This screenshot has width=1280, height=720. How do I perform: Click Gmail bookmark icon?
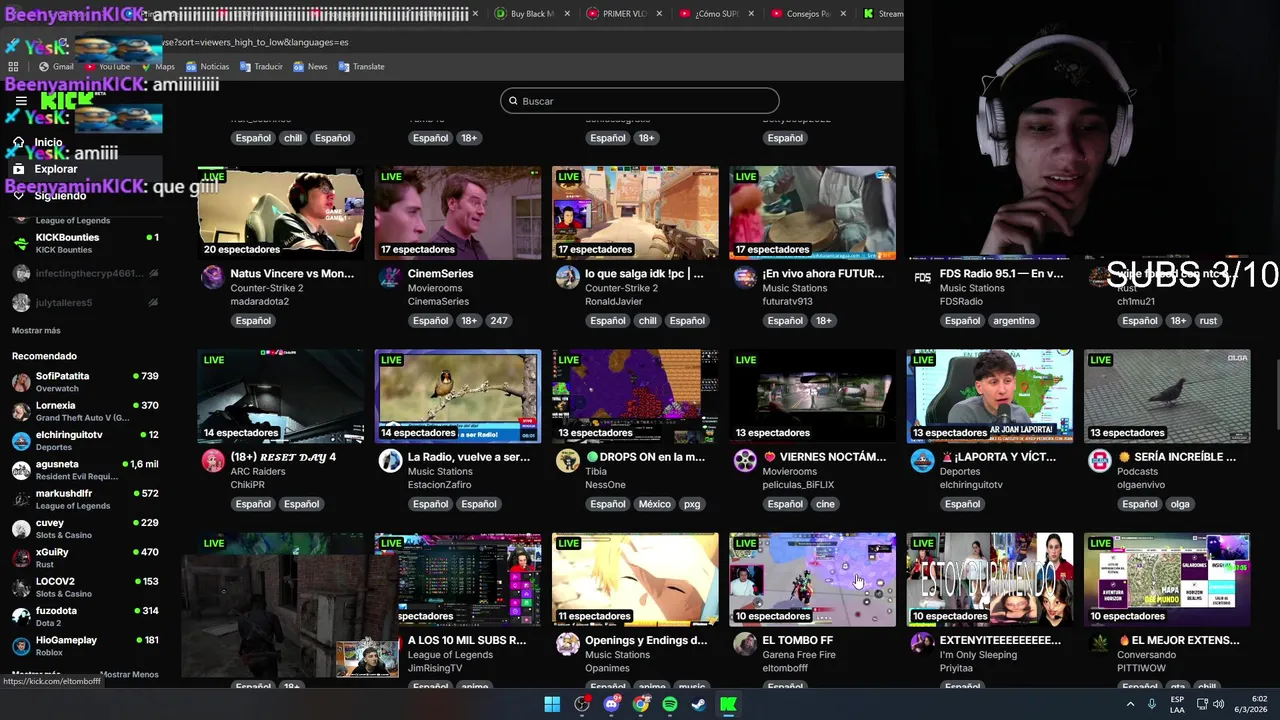click(43, 67)
